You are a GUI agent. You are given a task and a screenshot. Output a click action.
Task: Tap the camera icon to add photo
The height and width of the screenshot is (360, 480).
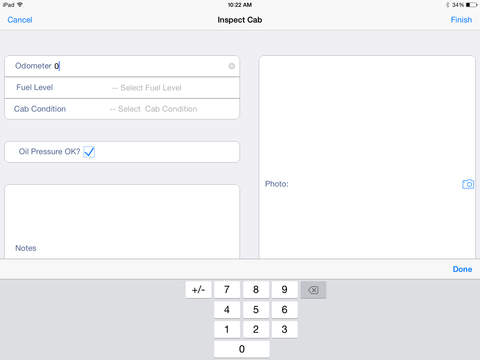point(468,184)
